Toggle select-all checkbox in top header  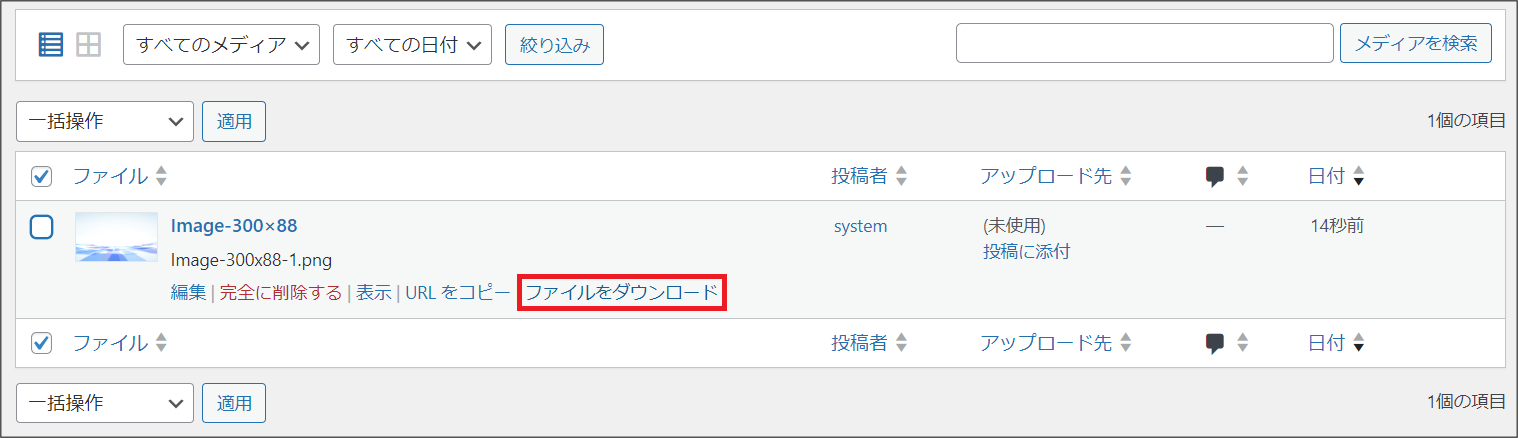pyautogui.click(x=42, y=177)
